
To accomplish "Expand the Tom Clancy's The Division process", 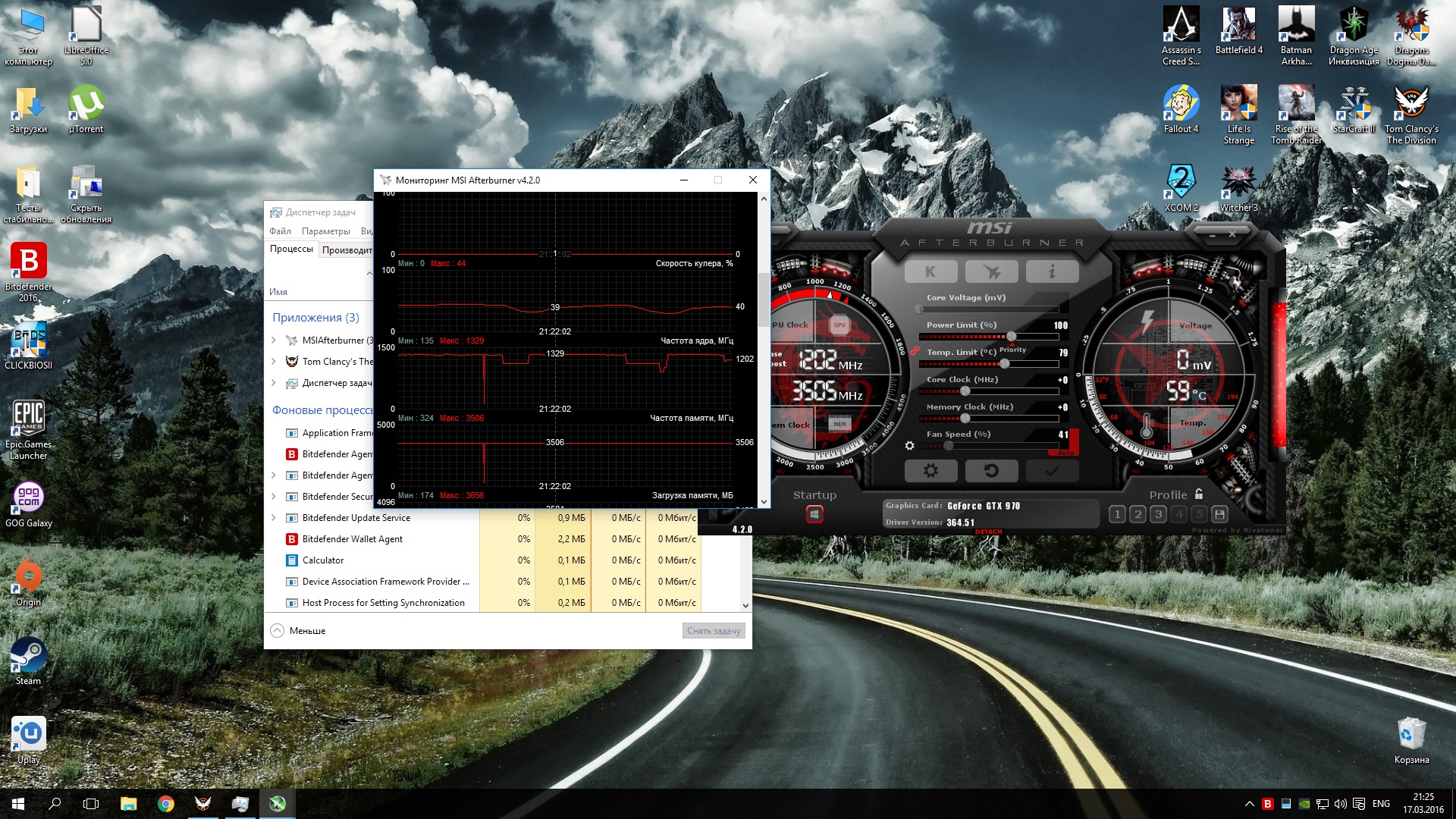I will [x=274, y=362].
